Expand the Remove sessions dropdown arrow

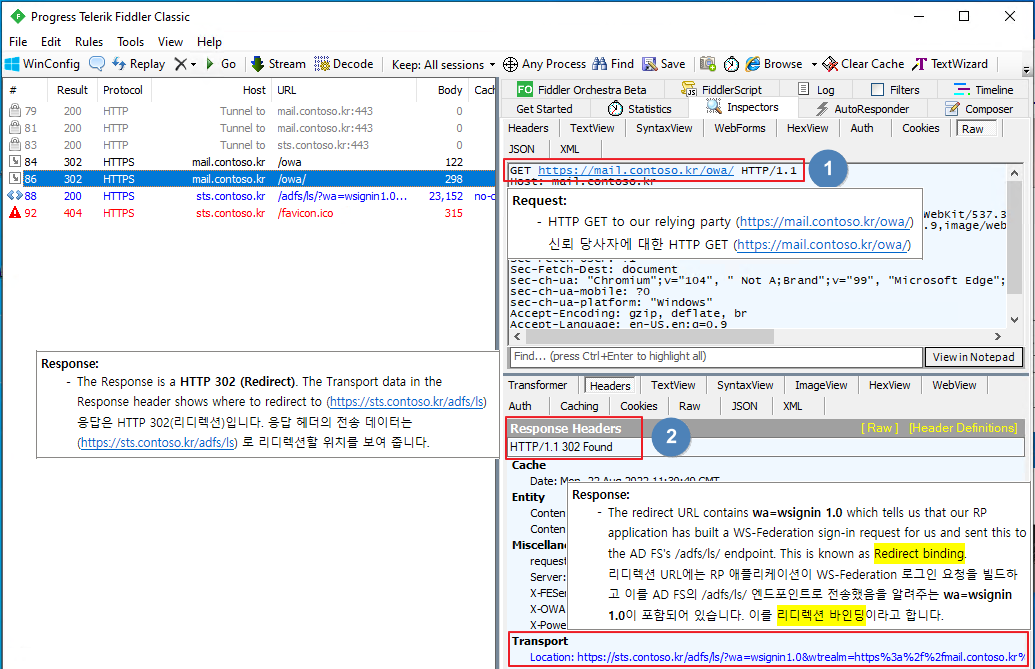click(193, 65)
